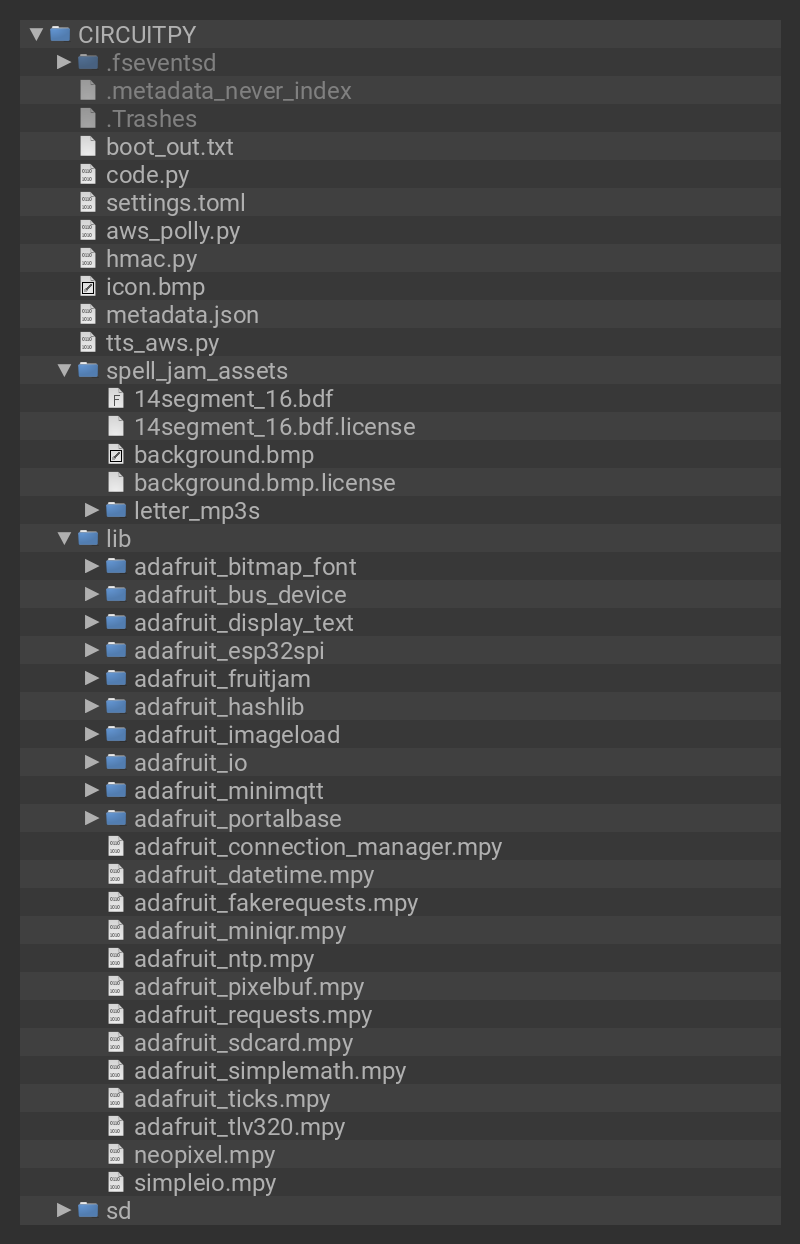Collapse the spell_jam_assets folder
This screenshot has width=800, height=1244.
[64, 371]
